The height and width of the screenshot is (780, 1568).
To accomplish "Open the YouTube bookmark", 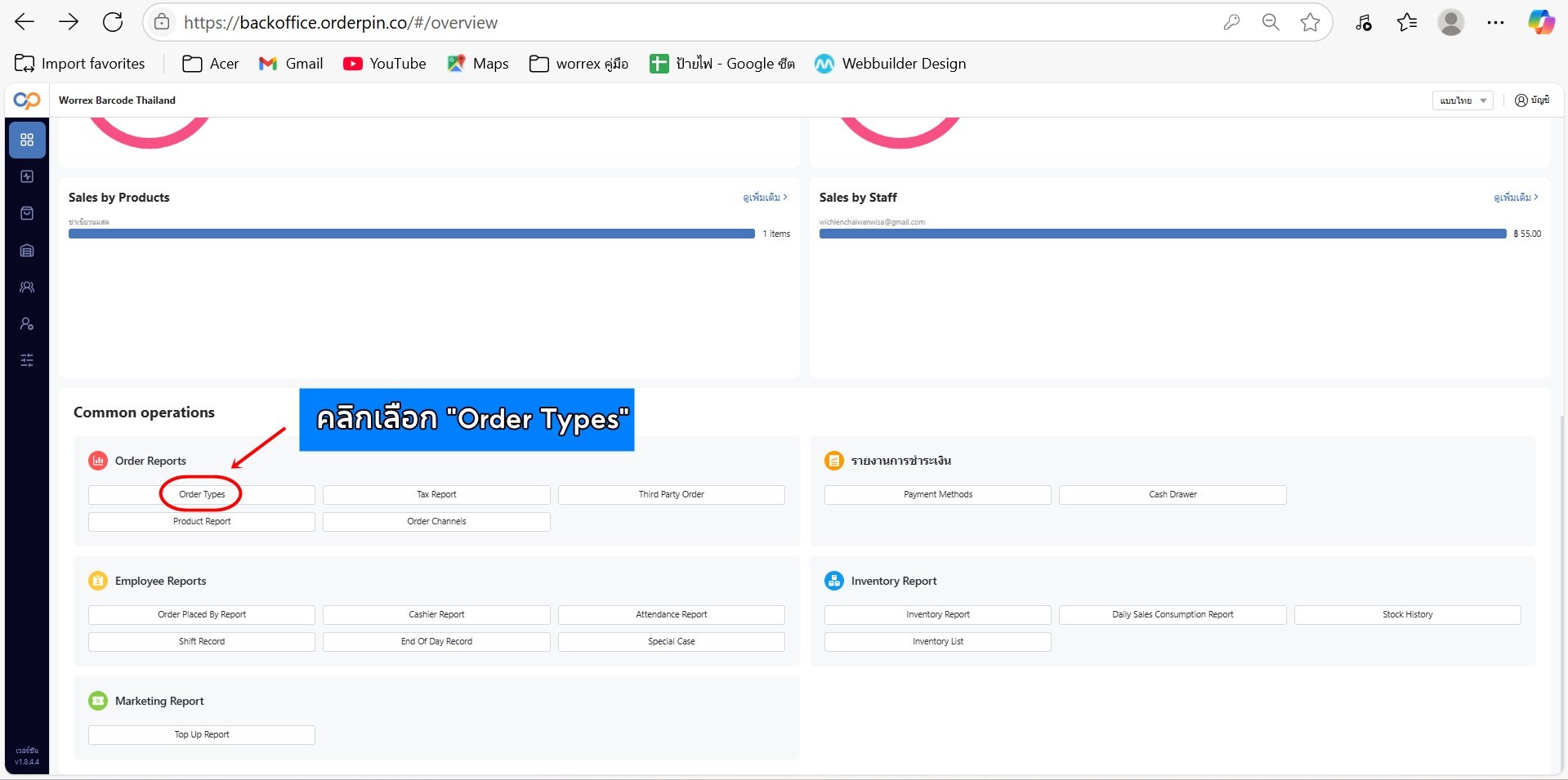I will (x=385, y=64).
